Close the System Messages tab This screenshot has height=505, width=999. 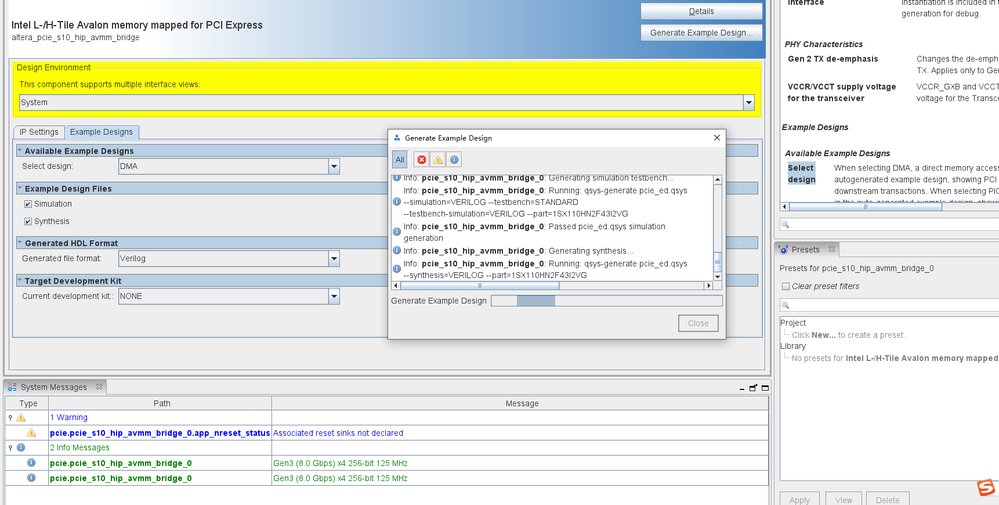tap(97, 387)
